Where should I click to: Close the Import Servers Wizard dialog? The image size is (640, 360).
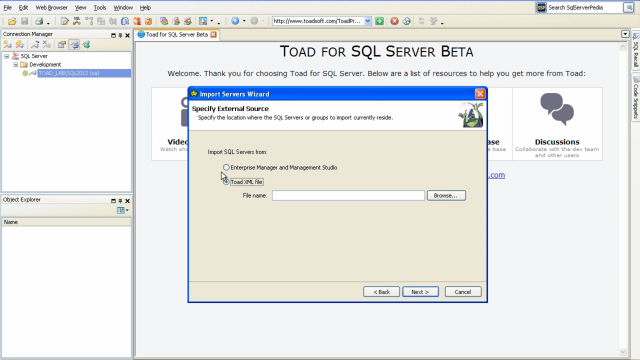point(480,94)
